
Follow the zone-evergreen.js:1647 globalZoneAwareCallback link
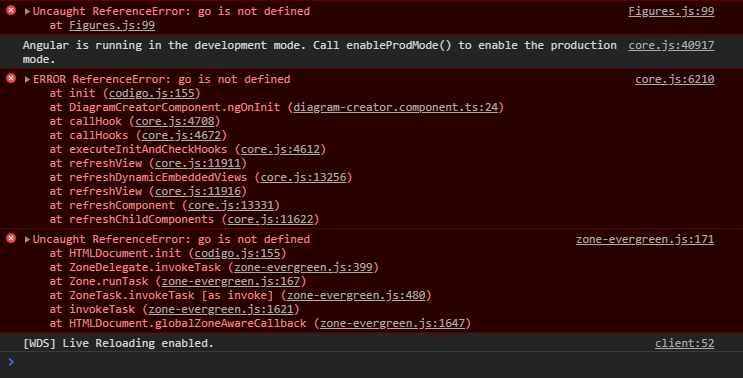pyautogui.click(x=392, y=323)
